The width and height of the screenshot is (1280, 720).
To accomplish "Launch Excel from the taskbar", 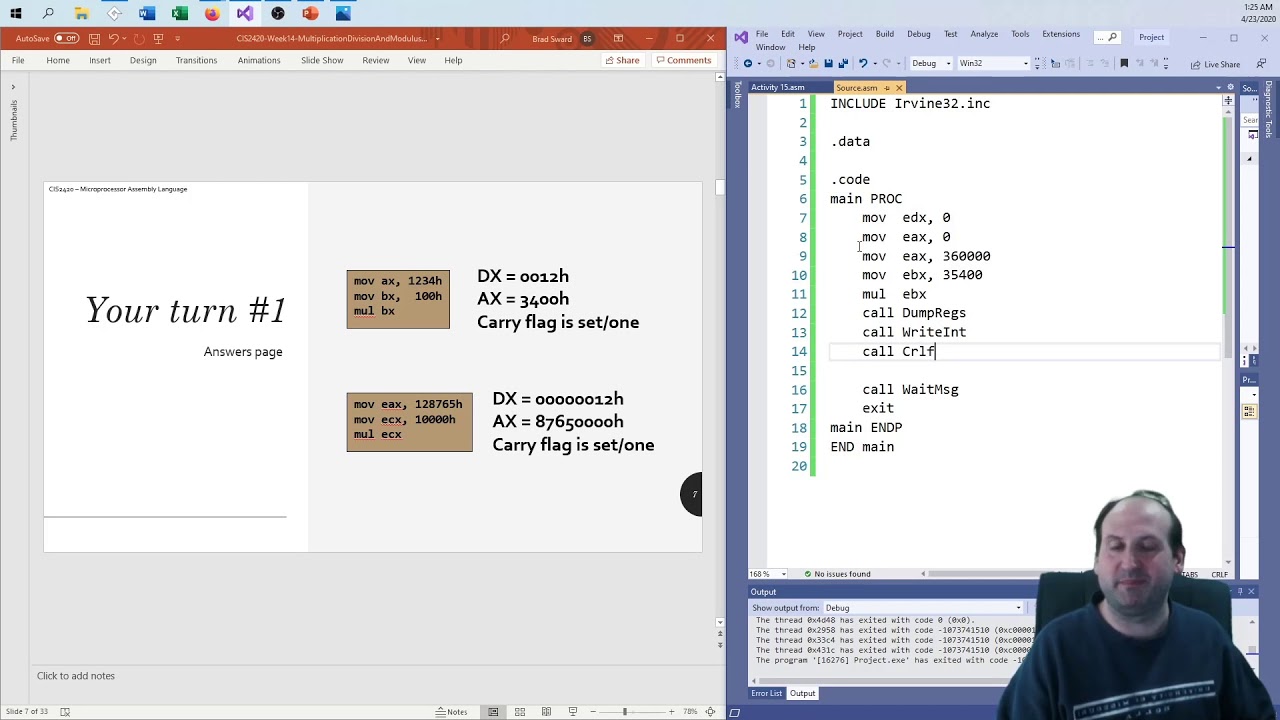I will [x=179, y=14].
